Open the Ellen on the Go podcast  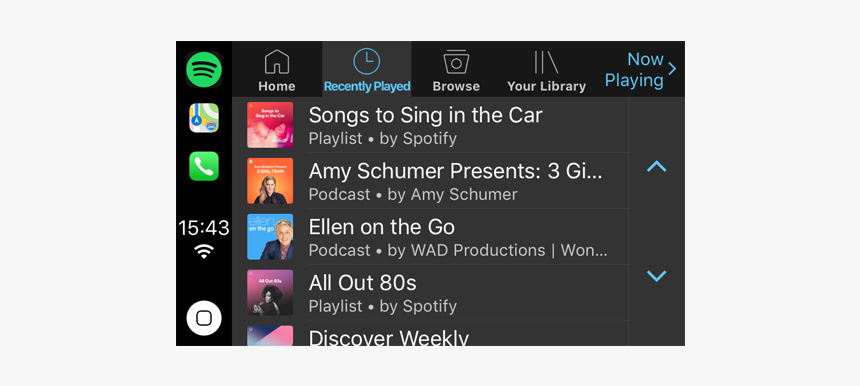pyautogui.click(x=431, y=237)
